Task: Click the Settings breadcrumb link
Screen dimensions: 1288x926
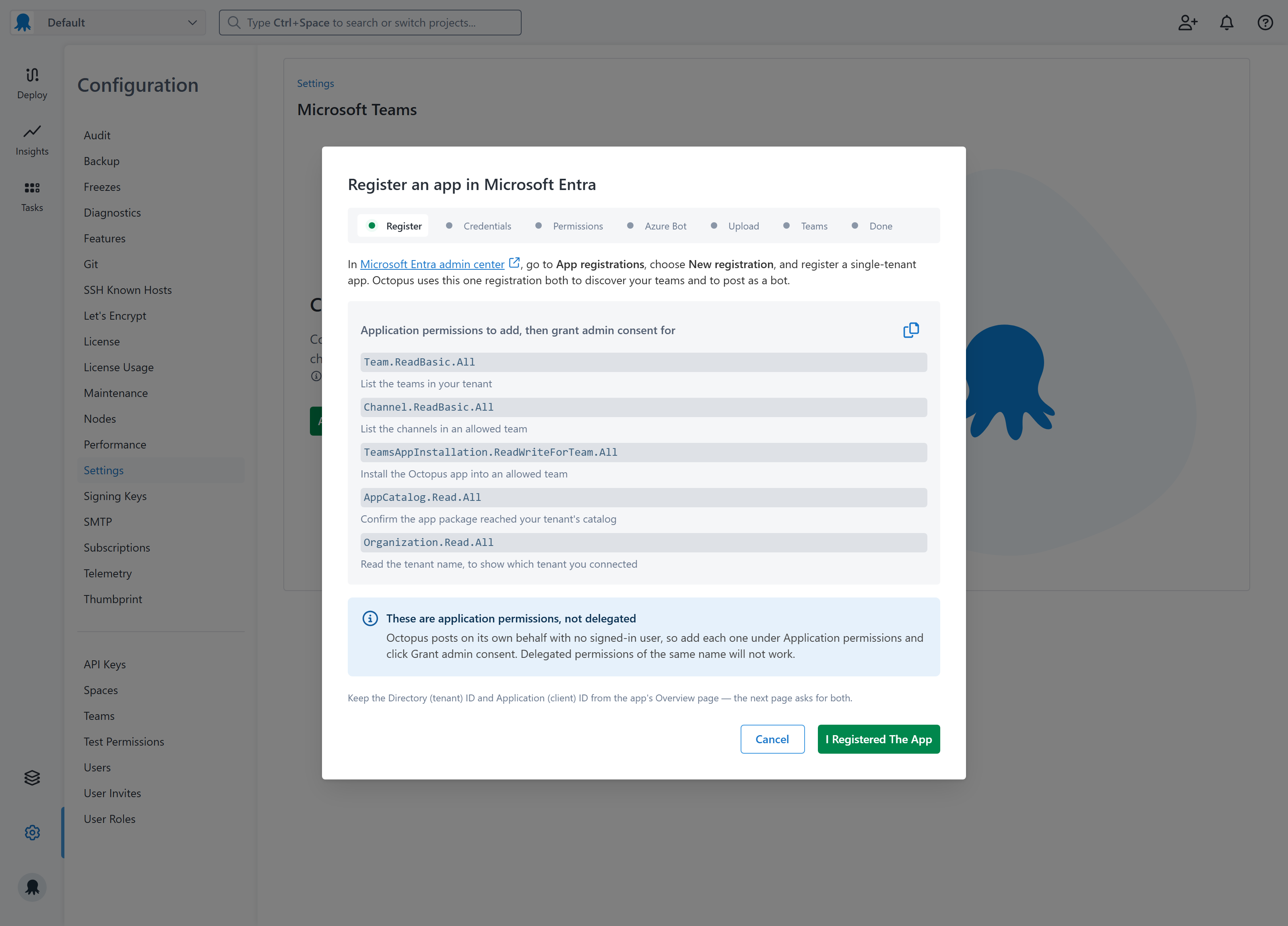Action: point(315,83)
